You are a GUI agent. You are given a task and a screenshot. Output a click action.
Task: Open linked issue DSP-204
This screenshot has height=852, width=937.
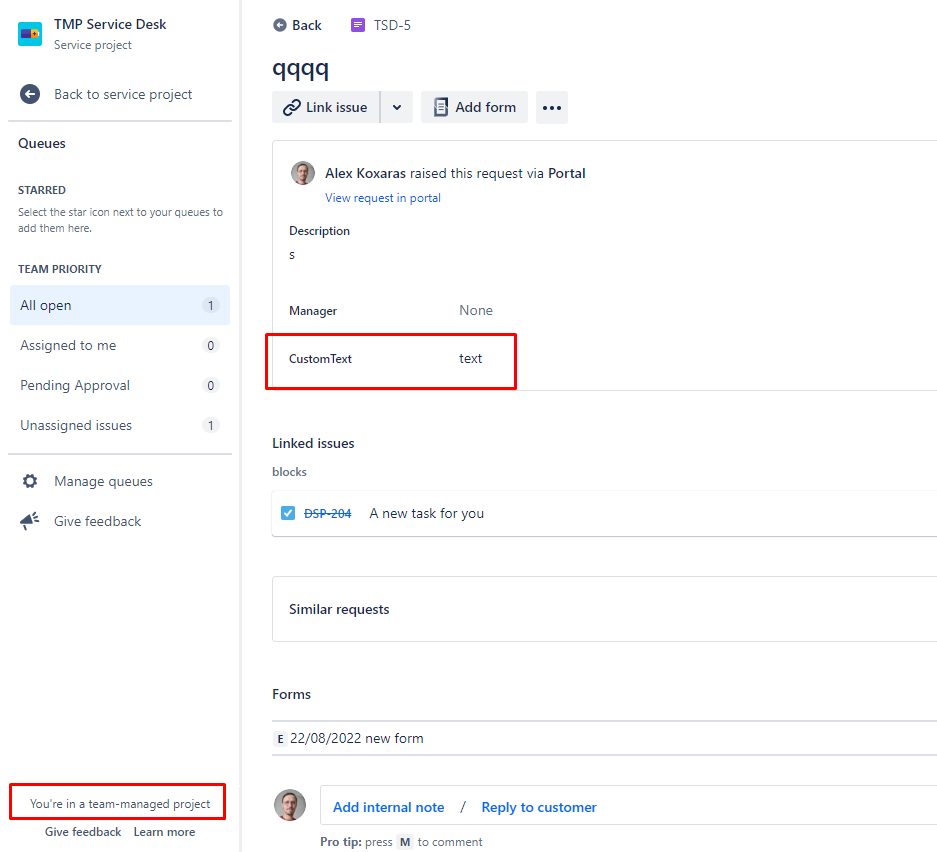click(x=327, y=514)
